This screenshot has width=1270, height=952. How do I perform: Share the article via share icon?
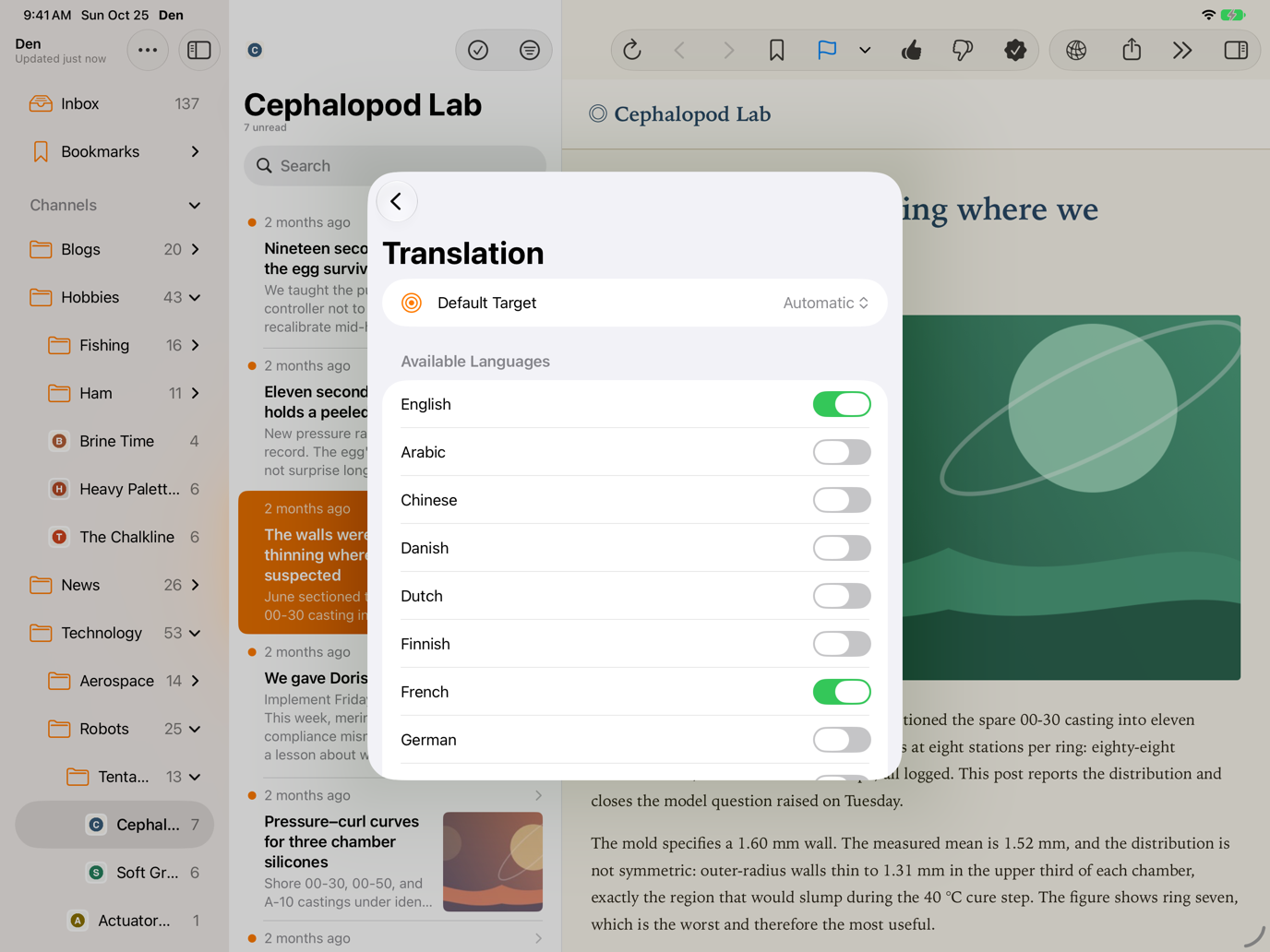(x=1132, y=50)
